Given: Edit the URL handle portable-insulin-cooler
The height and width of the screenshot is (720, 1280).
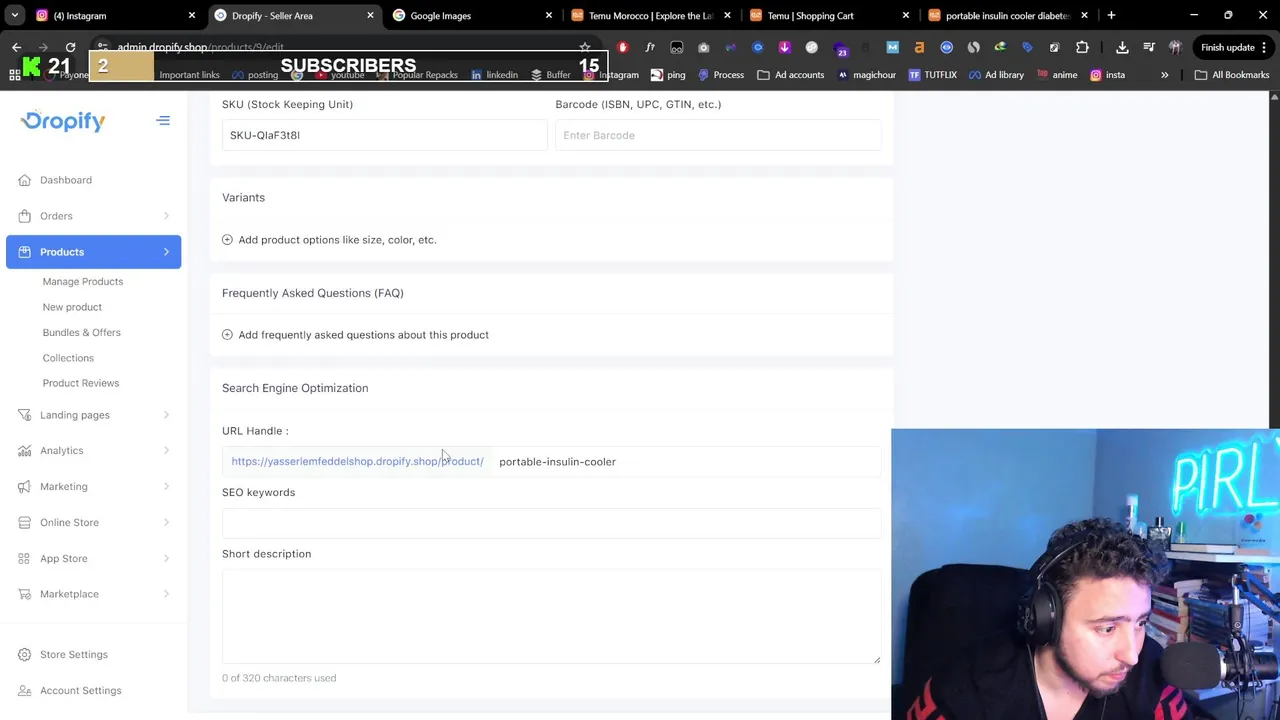Looking at the screenshot, I should 688,462.
